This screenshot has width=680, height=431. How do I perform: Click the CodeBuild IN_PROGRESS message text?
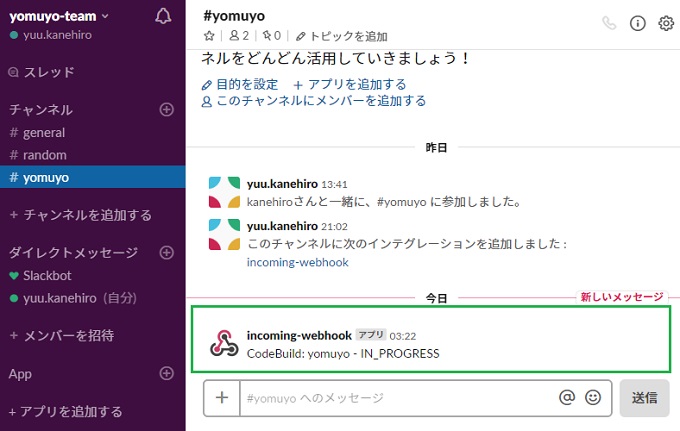pyautogui.click(x=343, y=354)
